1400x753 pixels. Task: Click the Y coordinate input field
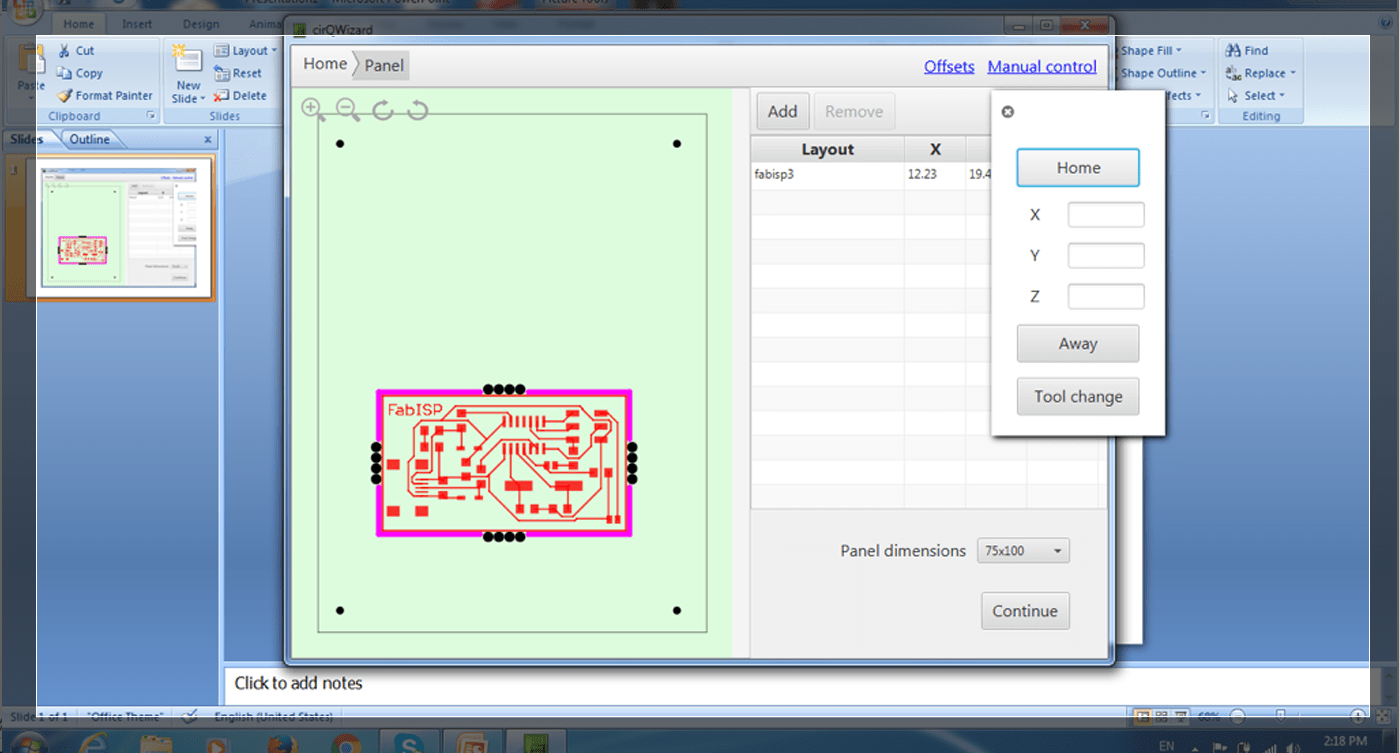point(1106,256)
